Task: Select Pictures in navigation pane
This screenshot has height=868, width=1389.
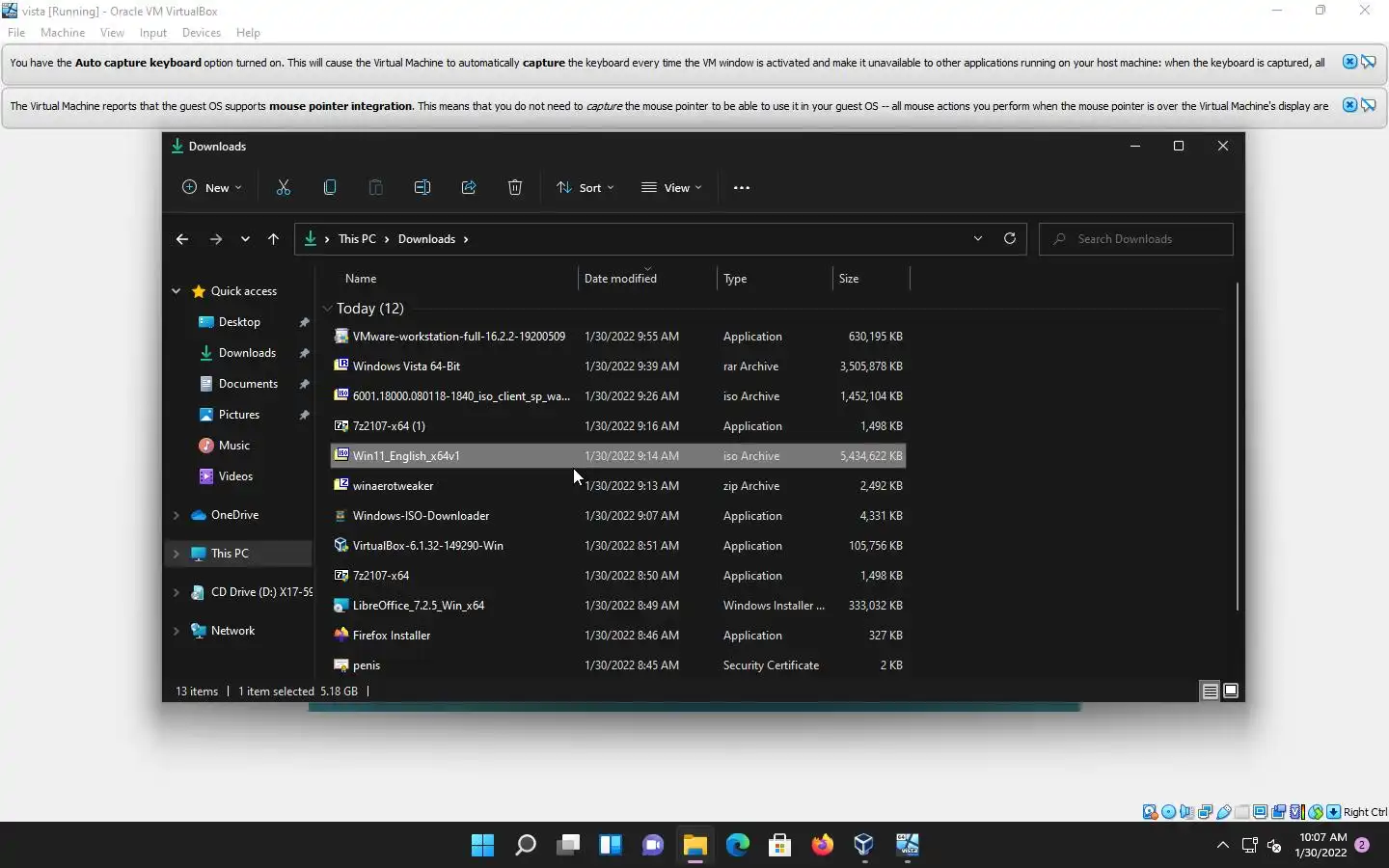Action: (x=239, y=415)
